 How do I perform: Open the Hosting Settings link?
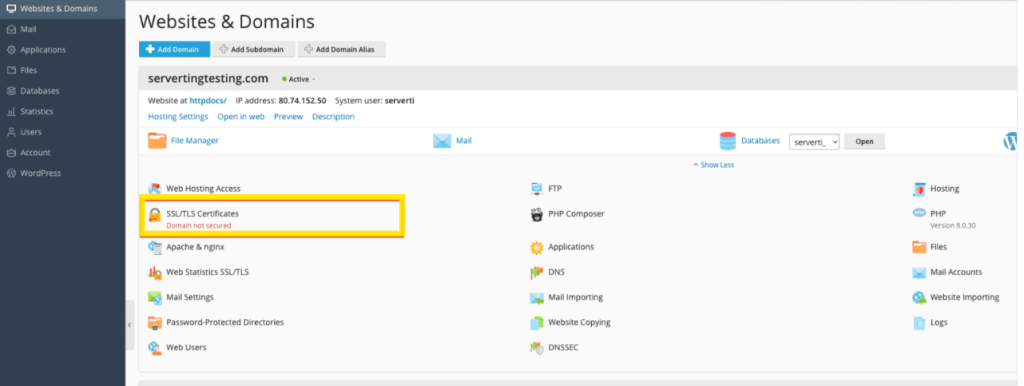(178, 117)
